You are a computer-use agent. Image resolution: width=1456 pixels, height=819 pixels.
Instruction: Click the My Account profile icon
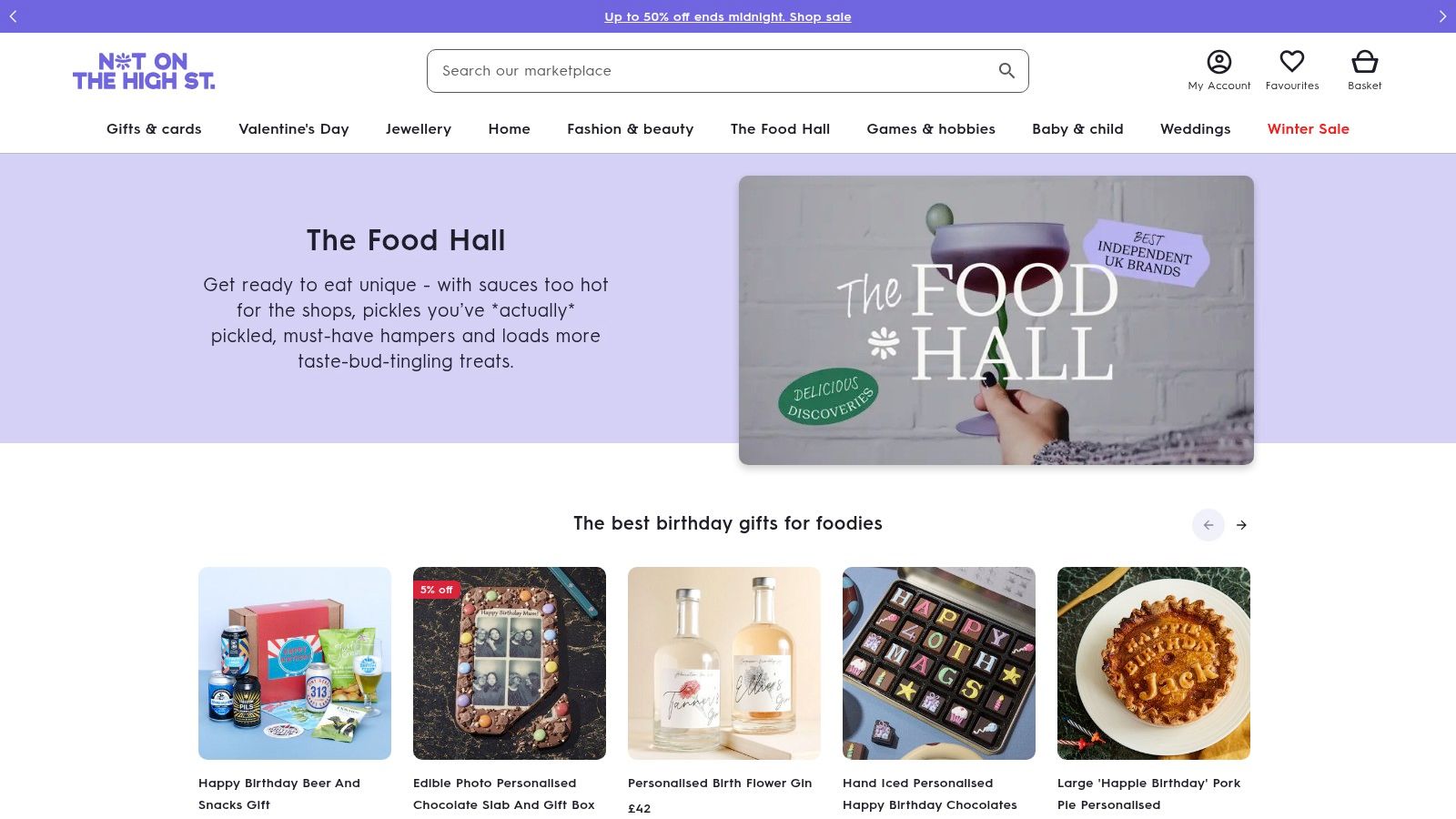[x=1218, y=62]
